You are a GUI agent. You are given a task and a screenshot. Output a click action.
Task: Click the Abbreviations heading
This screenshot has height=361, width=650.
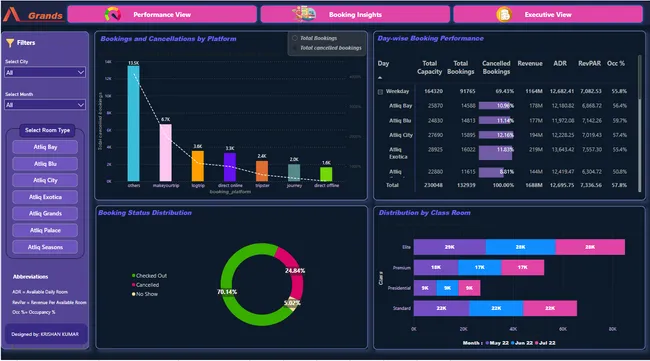(x=30, y=277)
